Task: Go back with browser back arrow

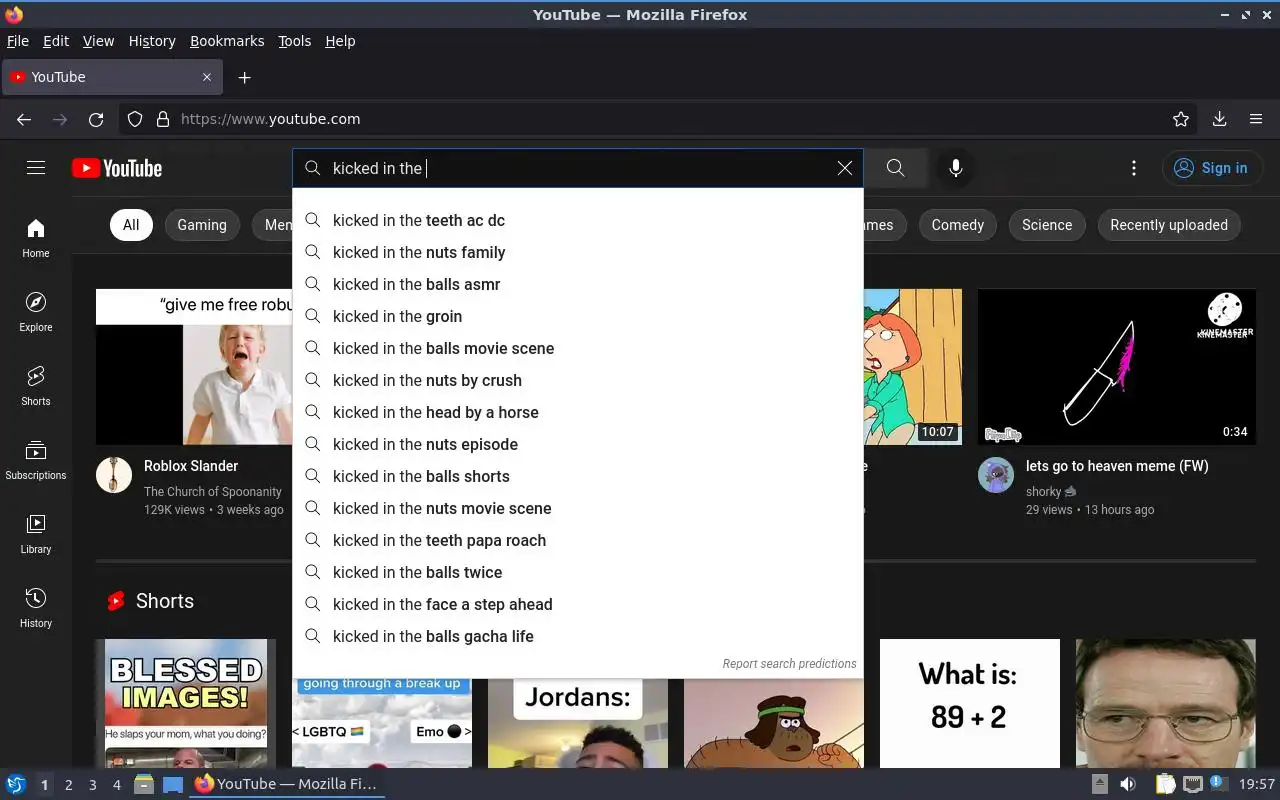Action: tap(24, 119)
